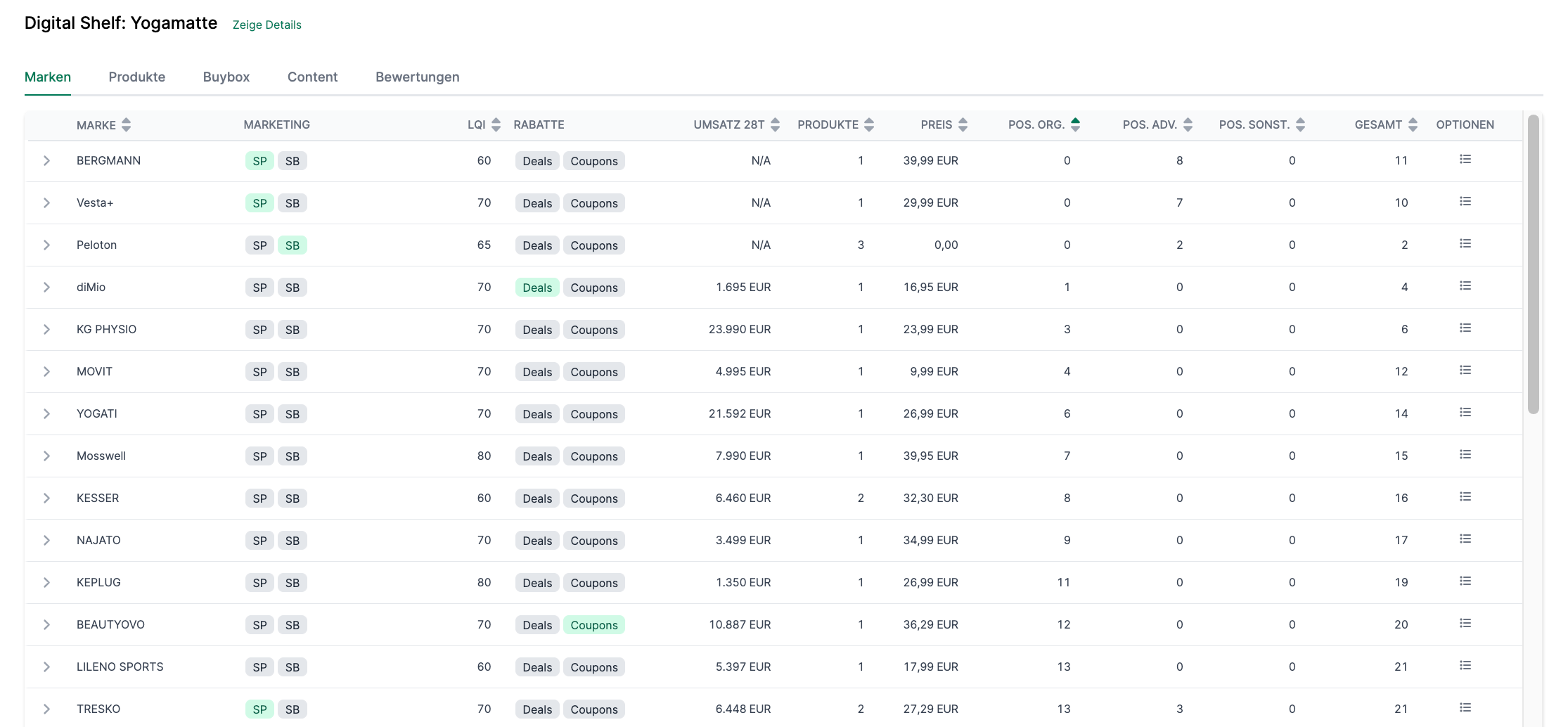
Task: Click BEAUTYOVO brand name
Action: pyautogui.click(x=110, y=624)
